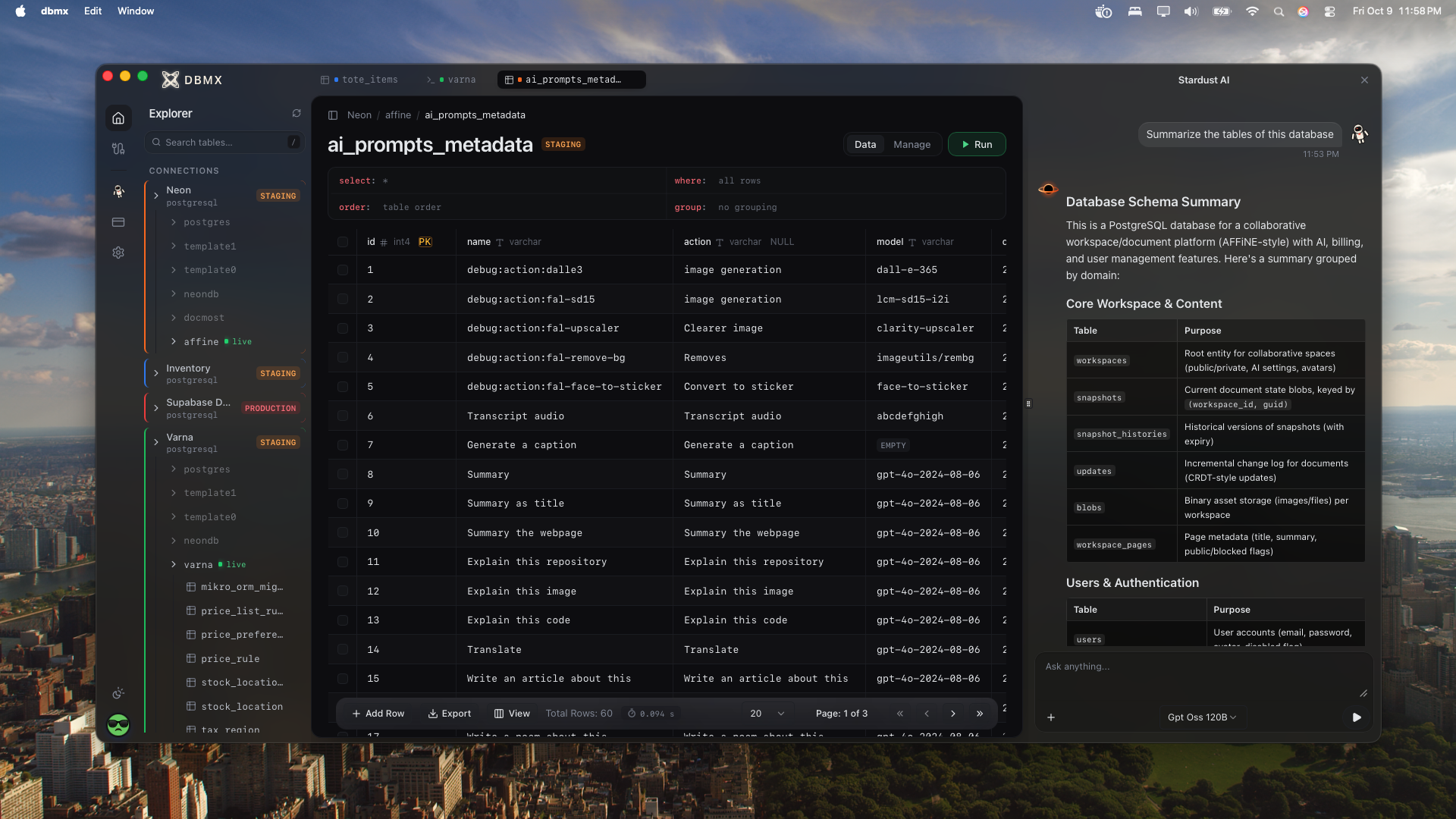Open the Home icon in sidebar
Screen dimensions: 1456x819
118,118
